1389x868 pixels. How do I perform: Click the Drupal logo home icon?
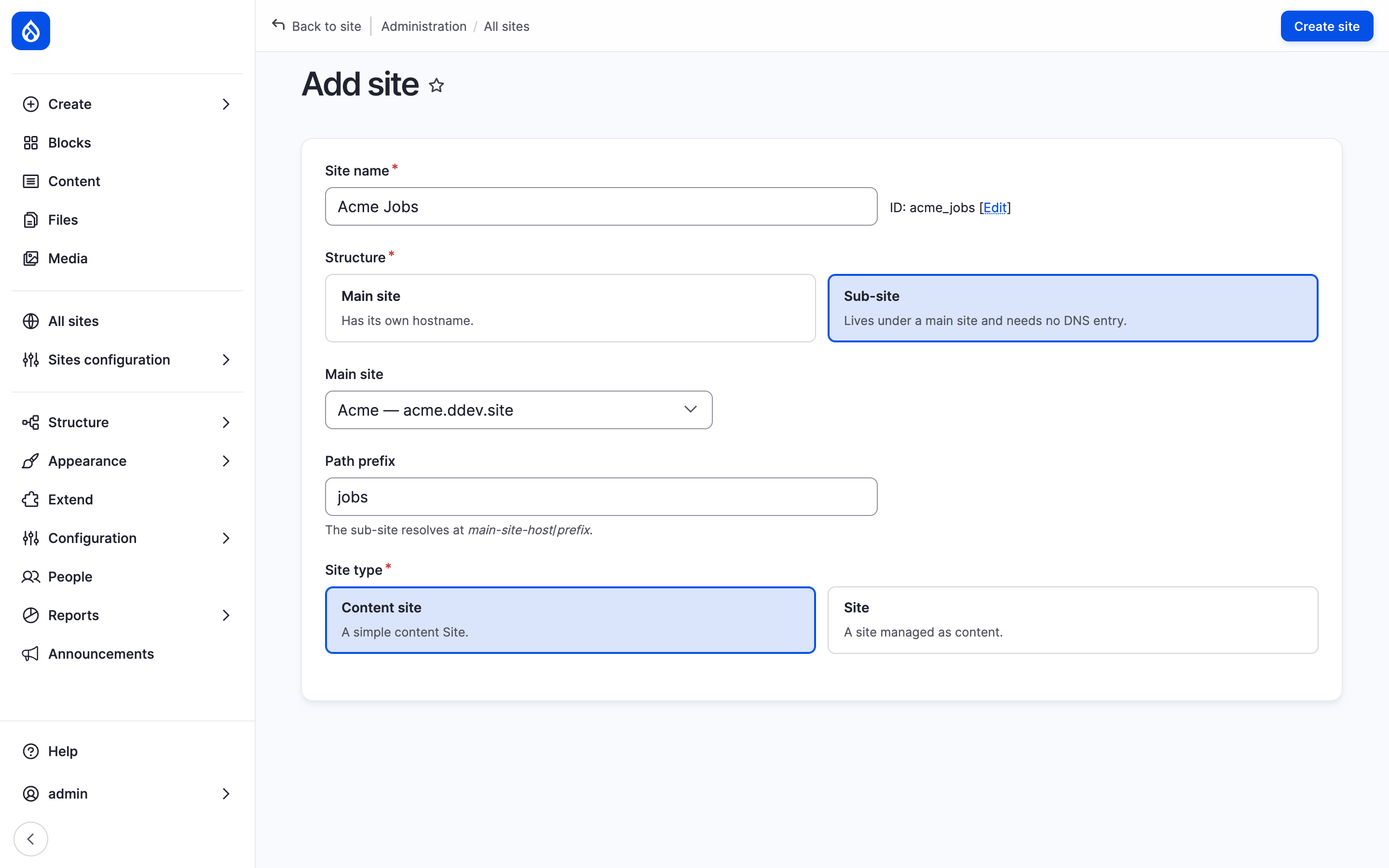pyautogui.click(x=31, y=31)
